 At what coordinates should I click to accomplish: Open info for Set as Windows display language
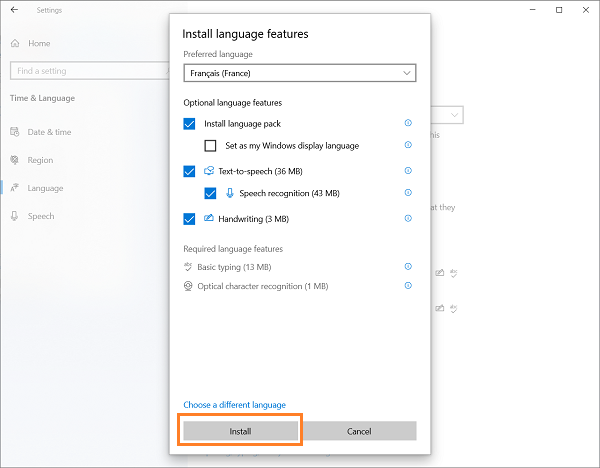[x=408, y=145]
